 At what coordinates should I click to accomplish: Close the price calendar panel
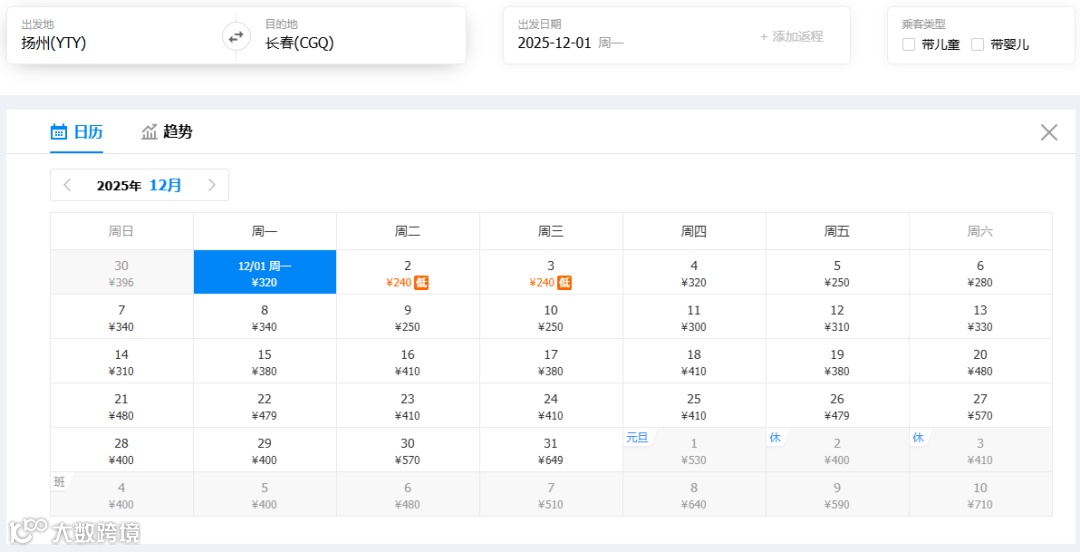tap(1048, 132)
